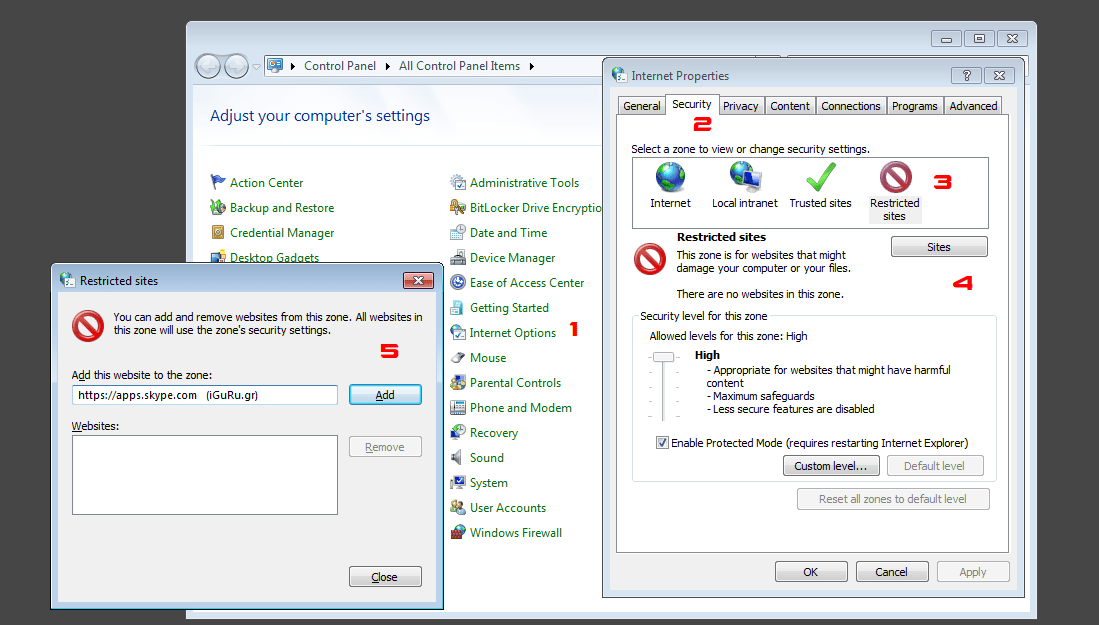
Task: Click the Windows Firewall icon
Action: tap(458, 533)
